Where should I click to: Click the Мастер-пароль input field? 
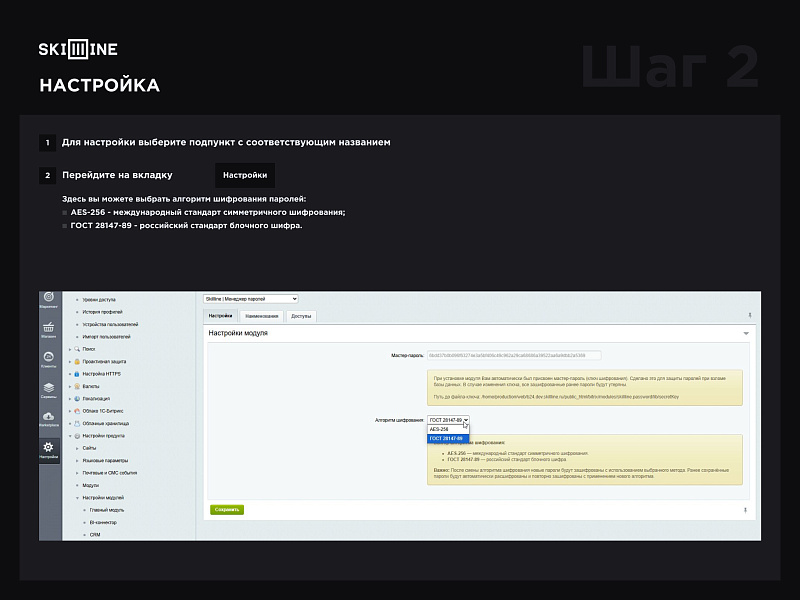pyautogui.click(x=514, y=355)
